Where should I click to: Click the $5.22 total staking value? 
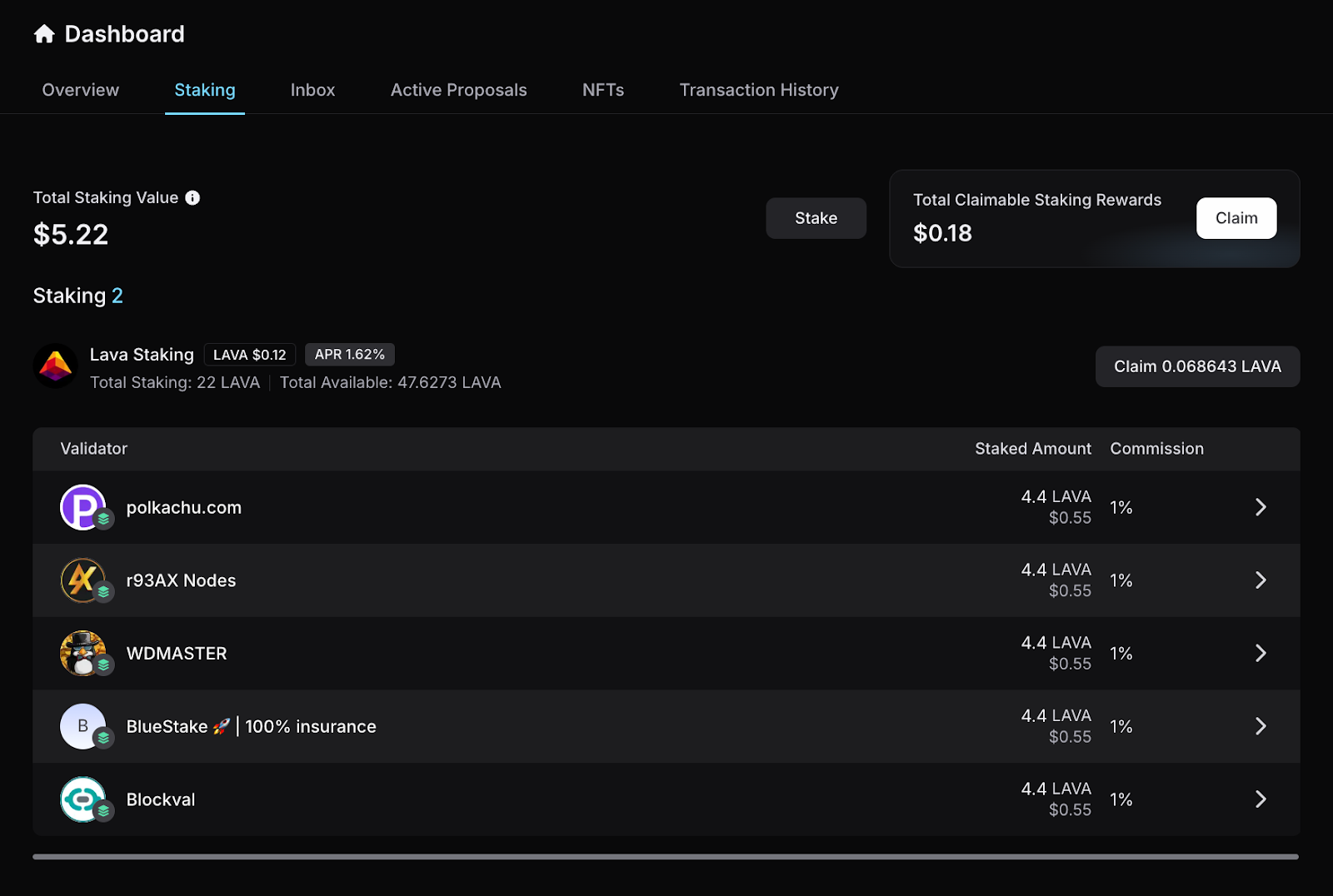click(71, 235)
